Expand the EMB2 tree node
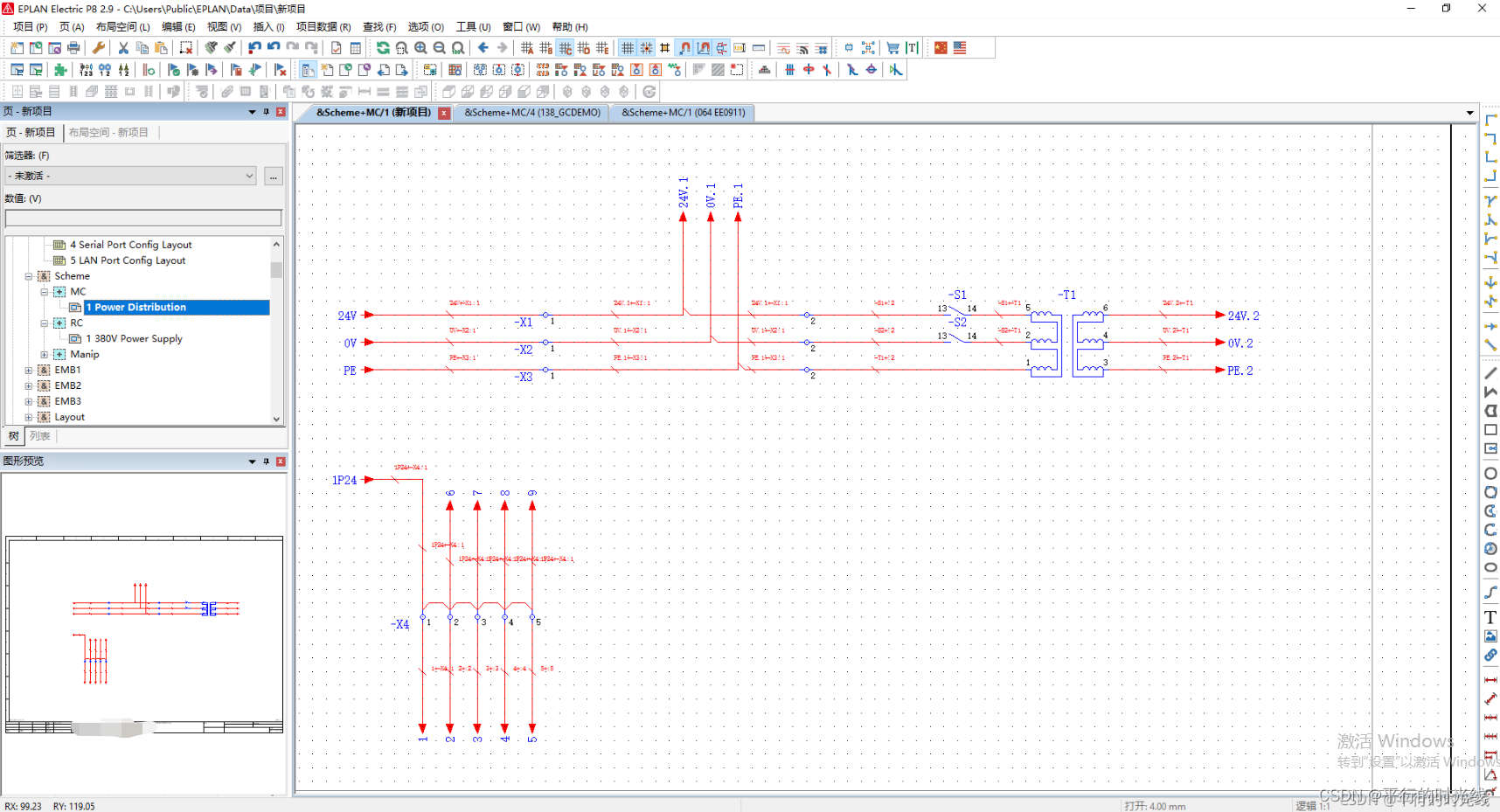The width and height of the screenshot is (1500, 812). click(29, 386)
